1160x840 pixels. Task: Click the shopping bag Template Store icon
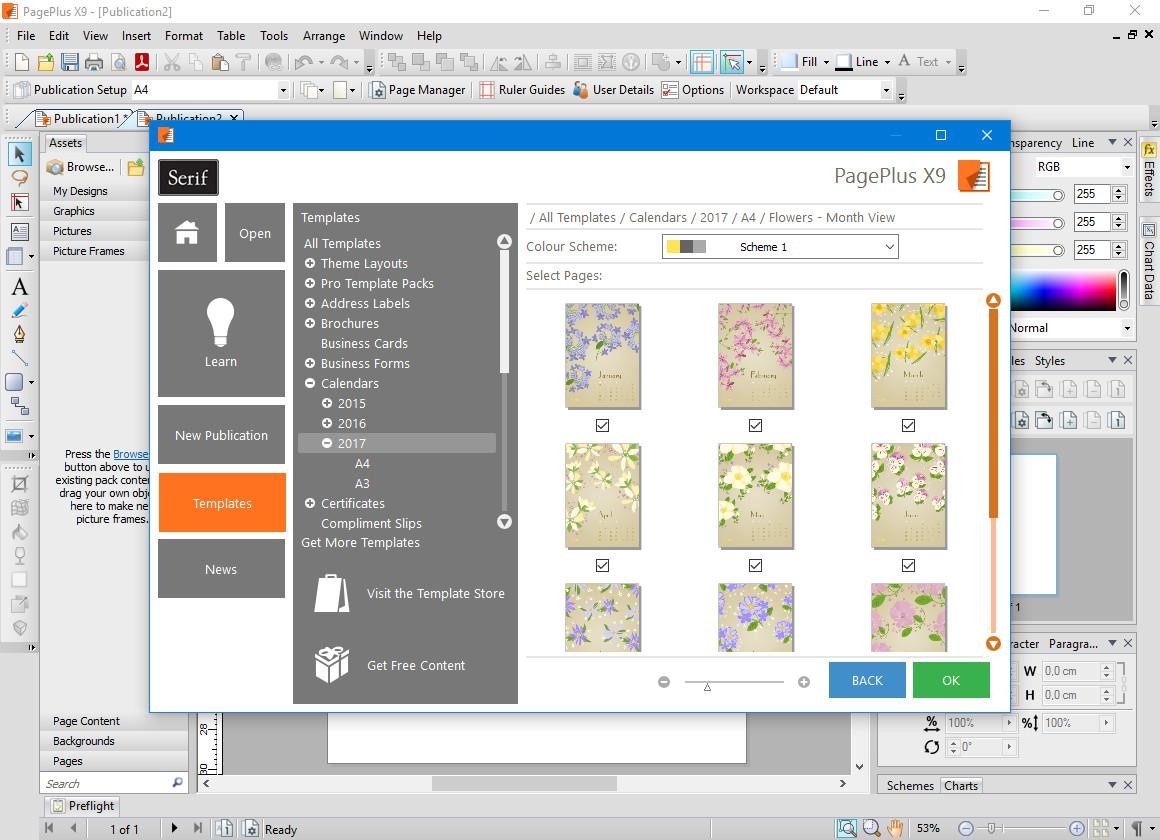tap(331, 594)
